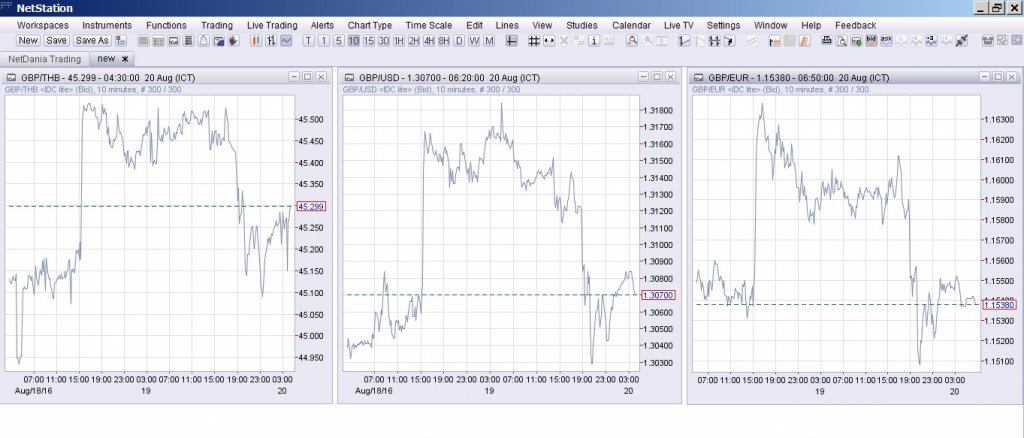Viewport: 1024px width, 438px height.
Task: Activate the hand pan tool
Action: point(234,41)
